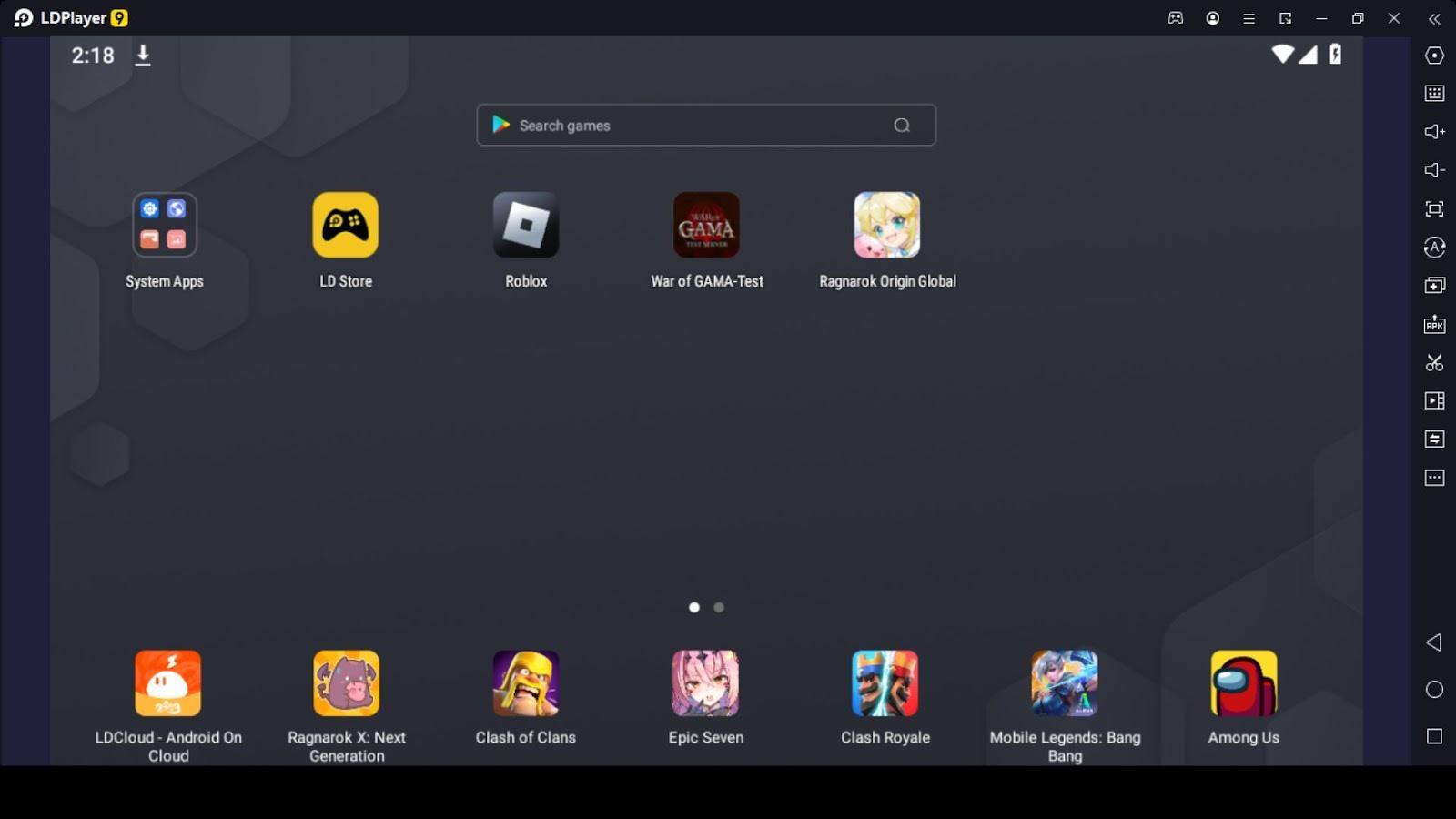Launch War of GAMA-Test
This screenshot has height=819, width=1456.
tap(706, 225)
